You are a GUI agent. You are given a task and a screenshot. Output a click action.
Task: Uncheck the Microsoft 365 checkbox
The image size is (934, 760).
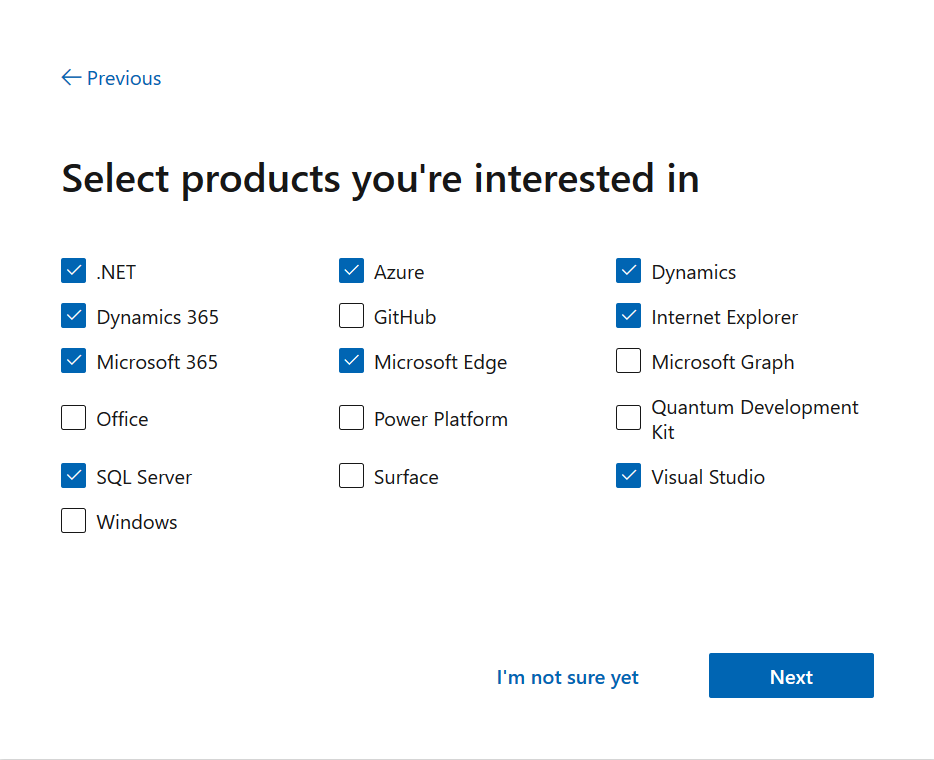[x=74, y=361]
